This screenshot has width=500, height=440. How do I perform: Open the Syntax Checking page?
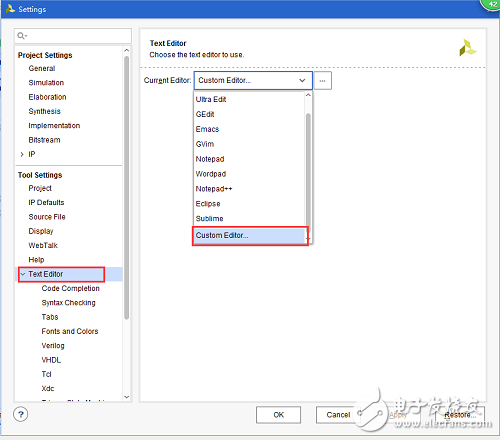click(68, 303)
